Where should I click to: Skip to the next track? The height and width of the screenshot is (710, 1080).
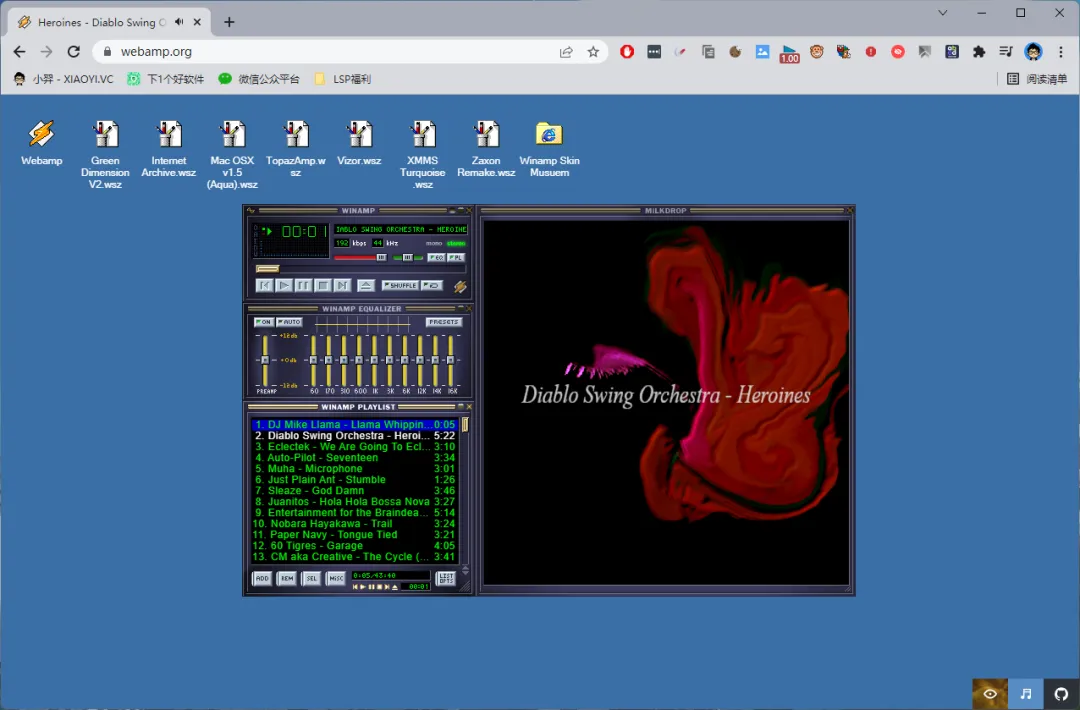[342, 285]
